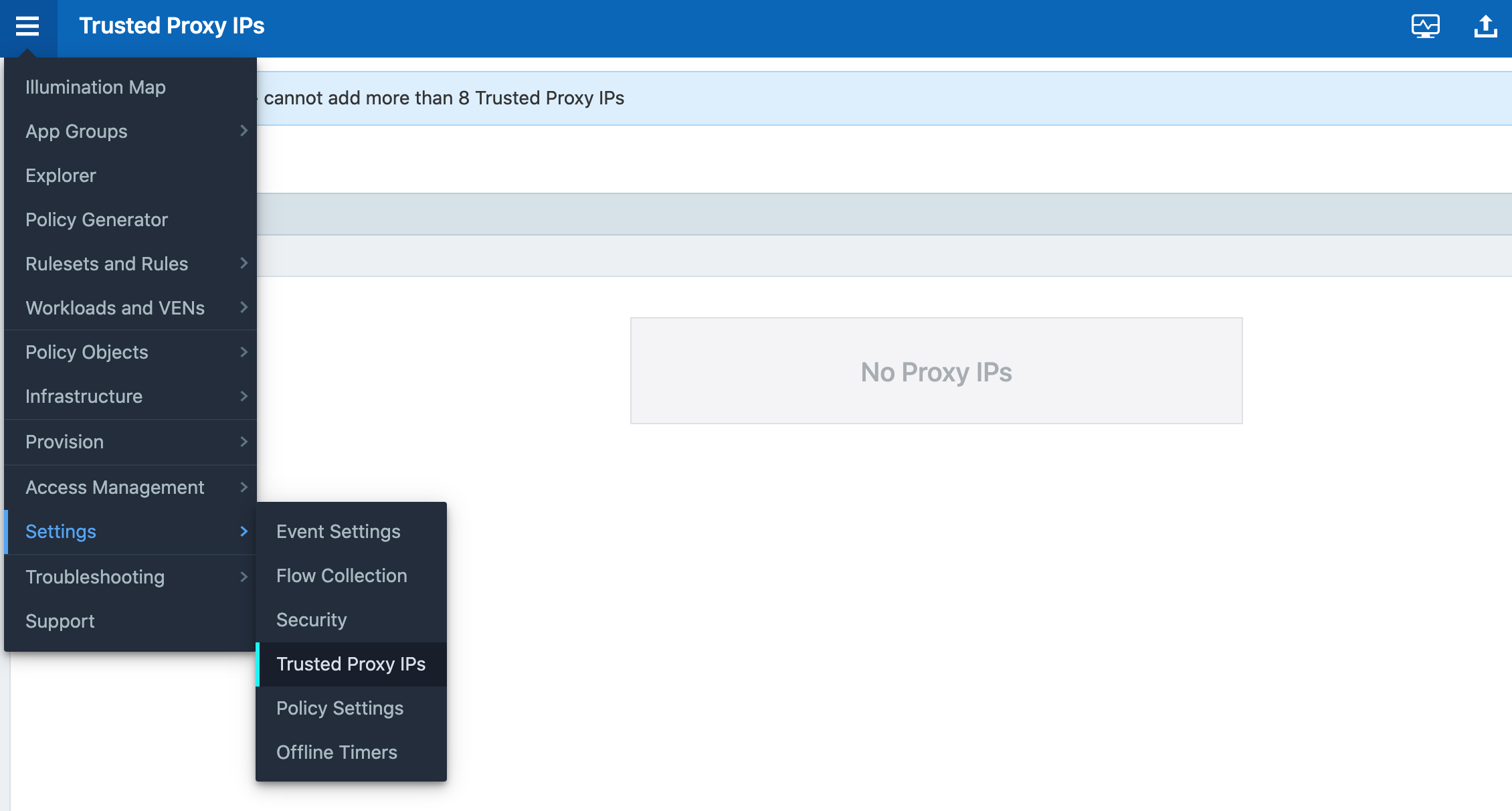Image resolution: width=1512 pixels, height=811 pixels.
Task: Open the Provision menu entry
Action: click(x=130, y=442)
